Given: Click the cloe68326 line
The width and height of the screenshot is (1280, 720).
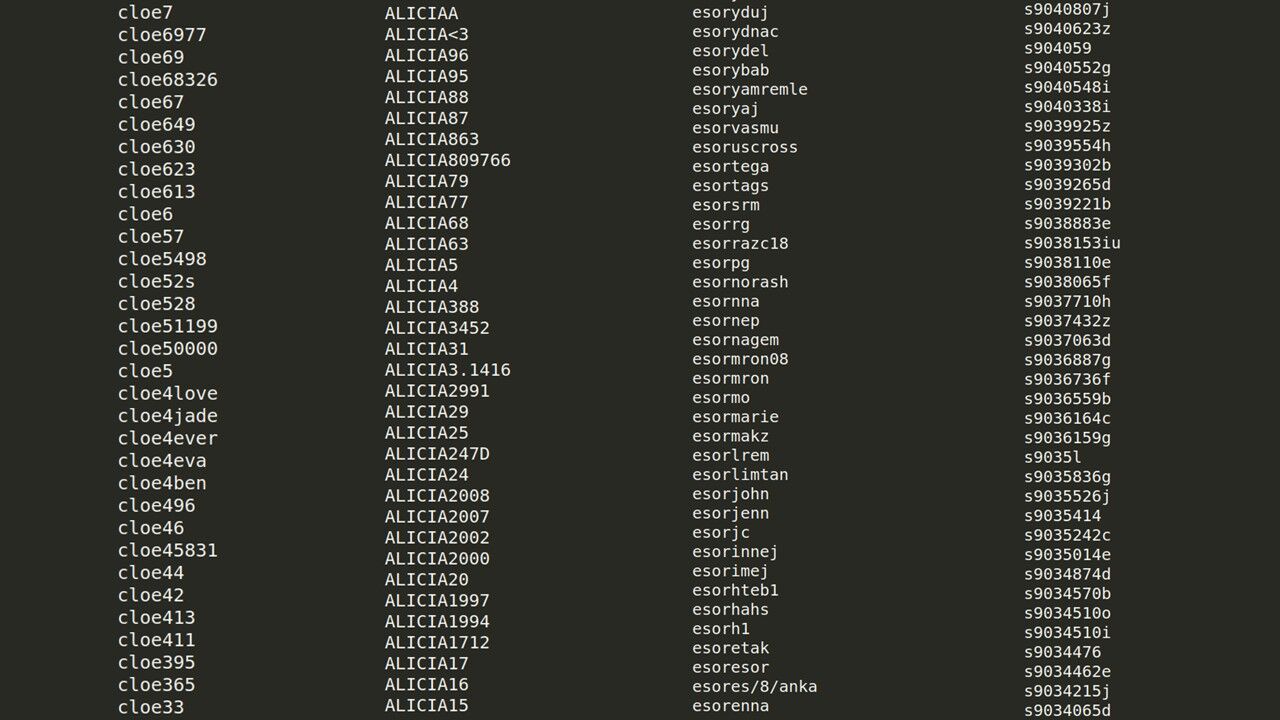Looking at the screenshot, I should (168, 79).
